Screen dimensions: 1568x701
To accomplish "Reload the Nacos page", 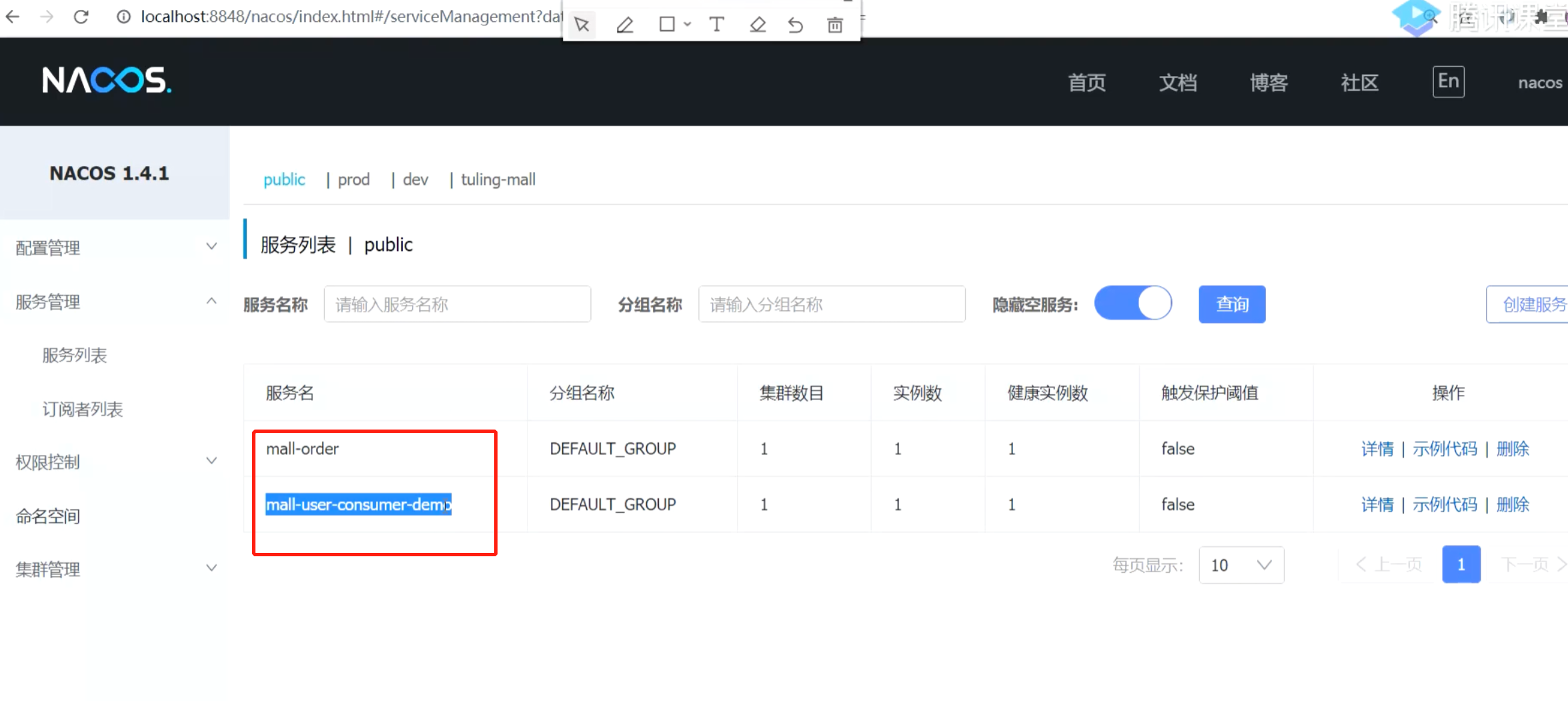I will tap(81, 17).
